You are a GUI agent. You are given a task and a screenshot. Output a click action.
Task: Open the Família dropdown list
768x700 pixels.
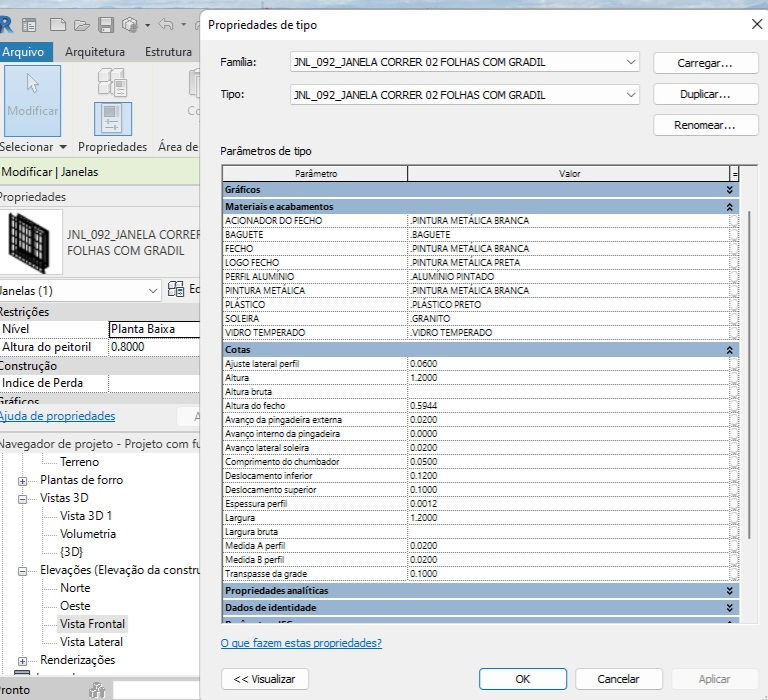coord(631,62)
